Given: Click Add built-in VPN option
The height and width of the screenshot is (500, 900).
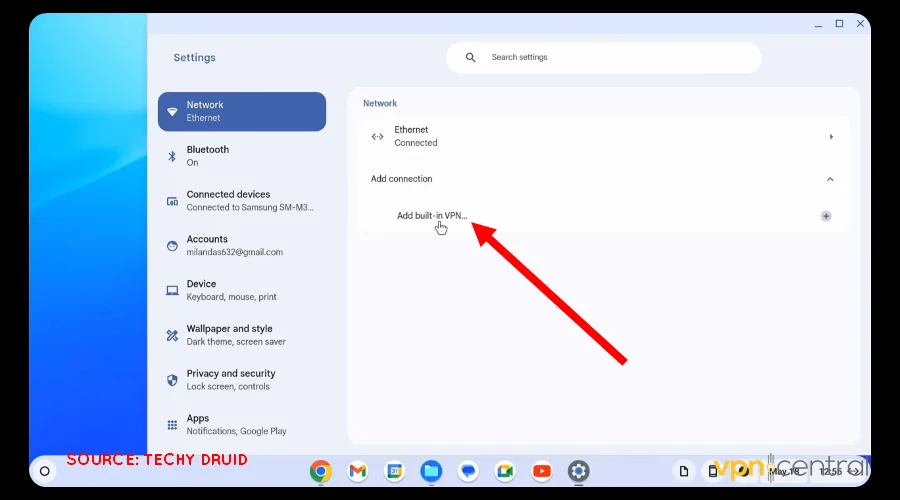Looking at the screenshot, I should [432, 216].
